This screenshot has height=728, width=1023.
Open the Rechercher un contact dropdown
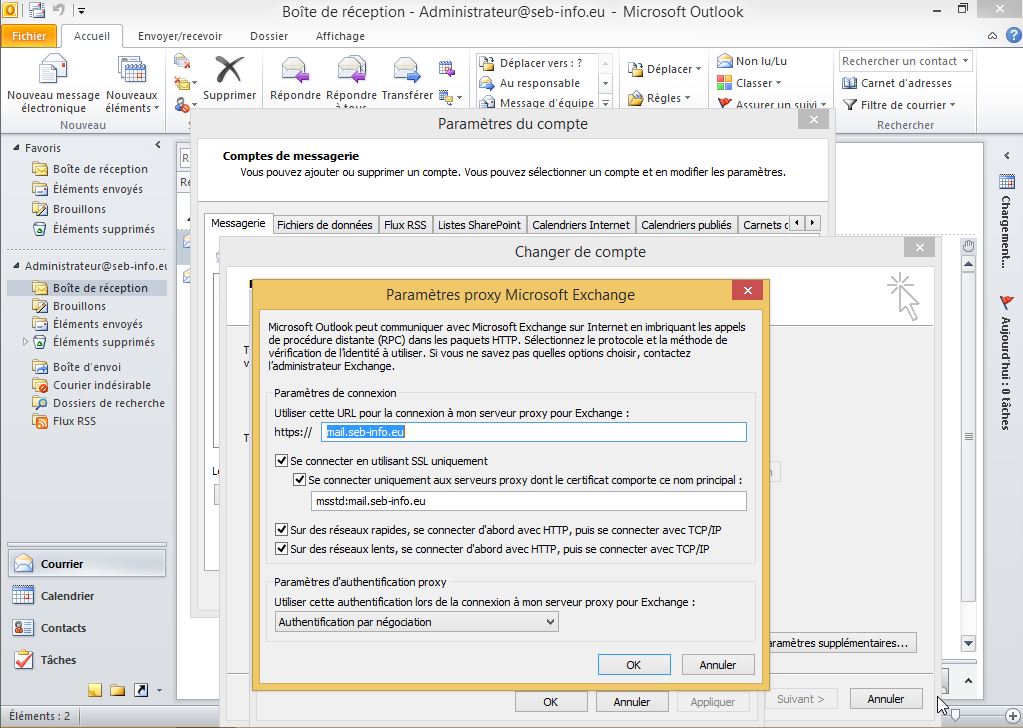[966, 61]
